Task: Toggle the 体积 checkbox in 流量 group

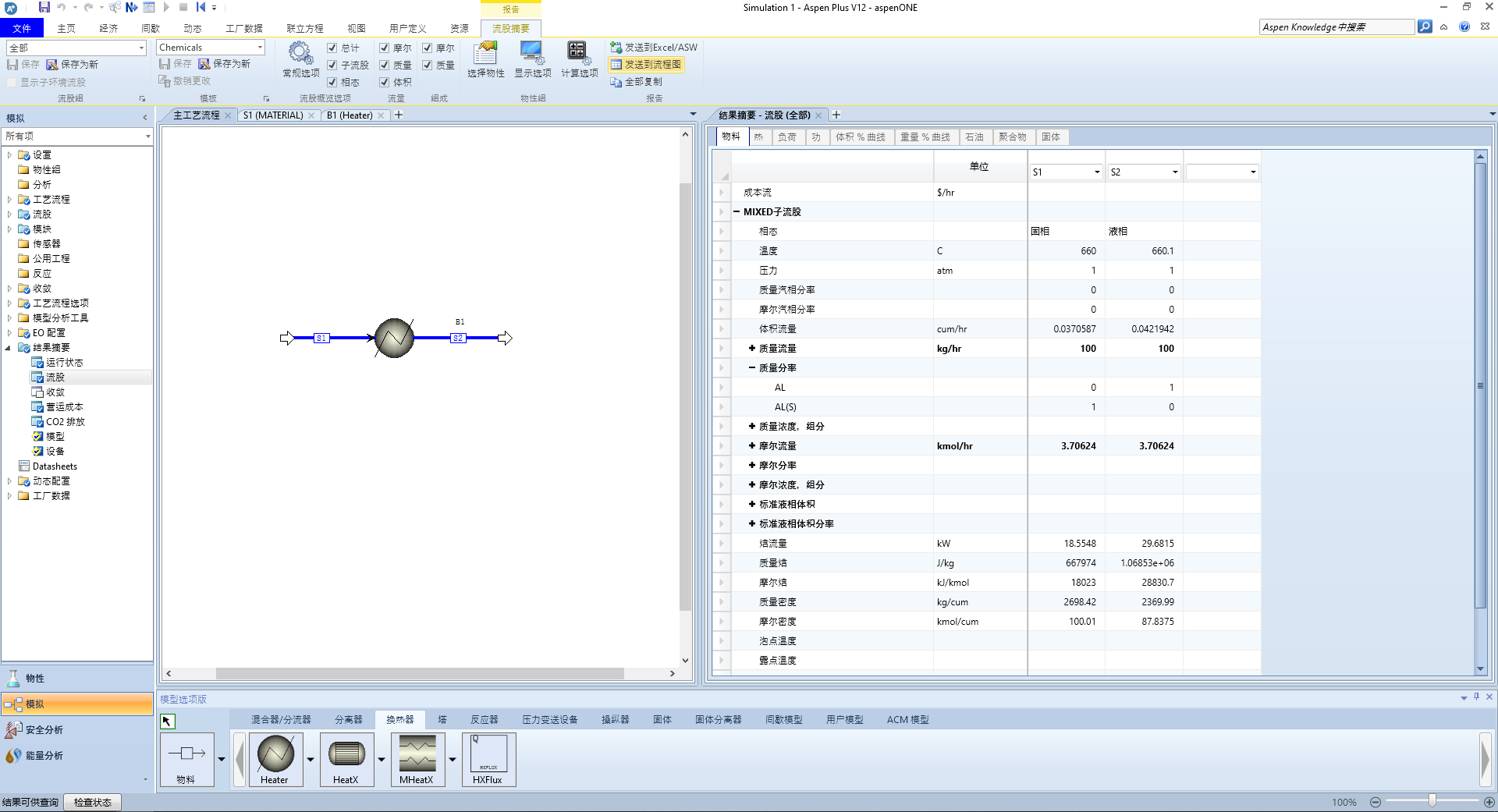Action: tap(385, 83)
